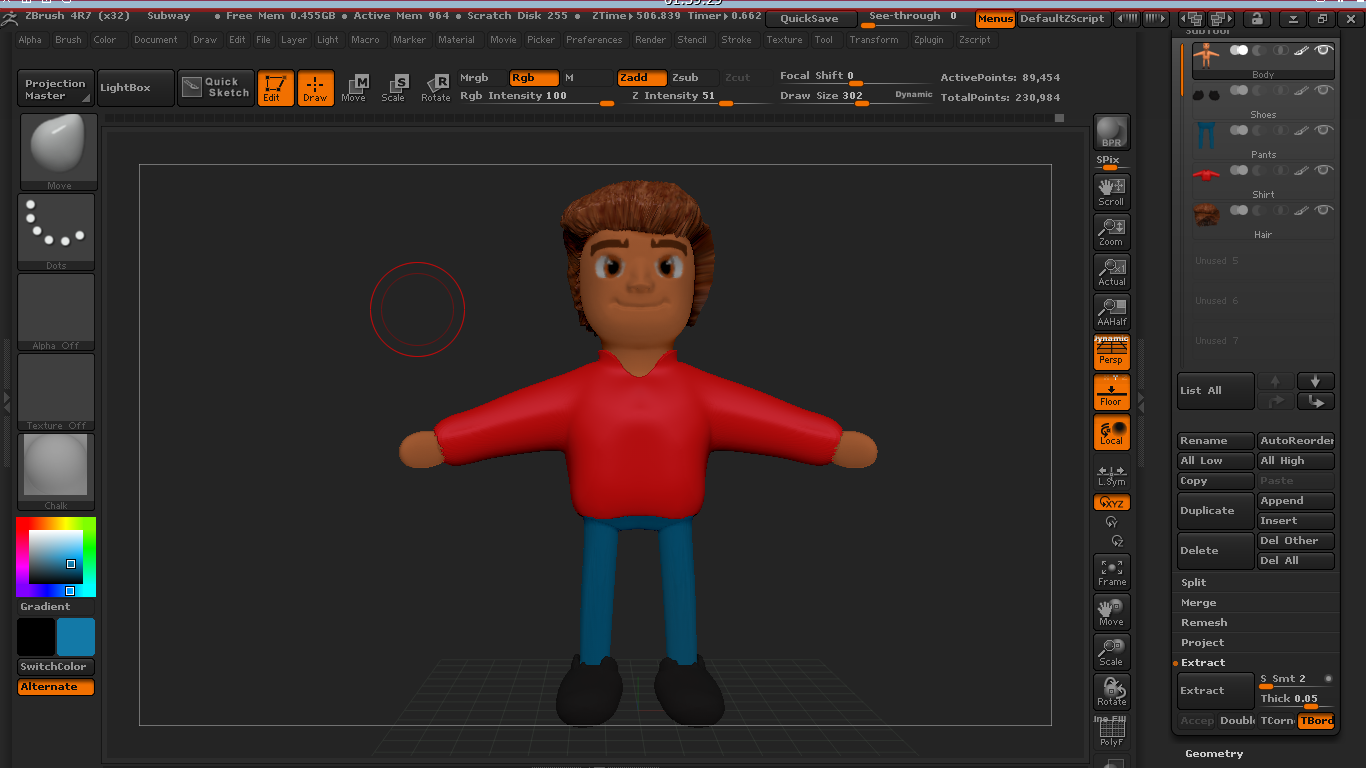The image size is (1366, 768).
Task: Expand the Geometry section
Action: tap(1214, 753)
